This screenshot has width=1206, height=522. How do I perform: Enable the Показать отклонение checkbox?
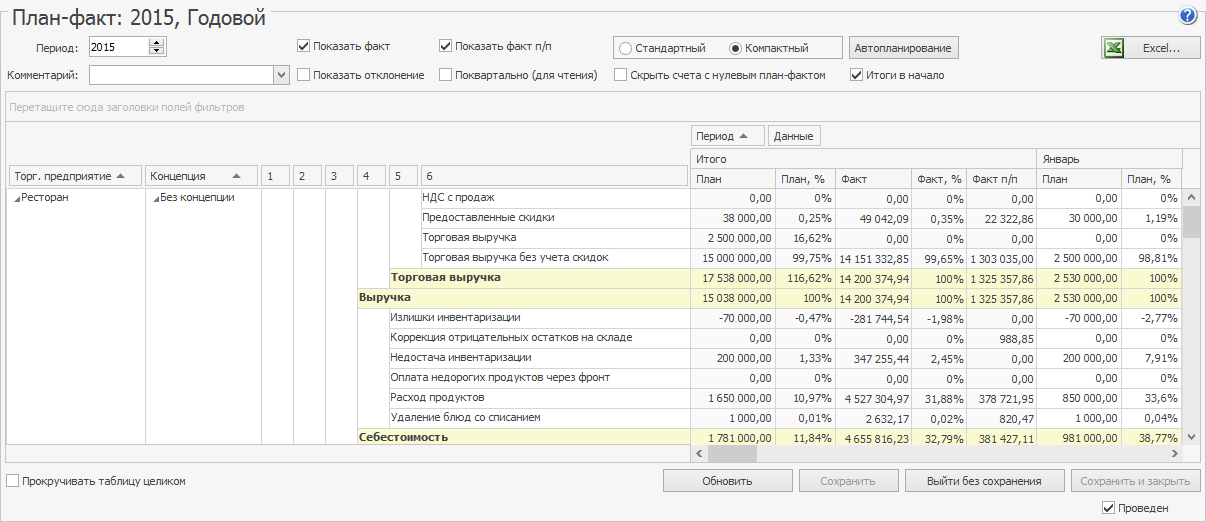click(304, 75)
